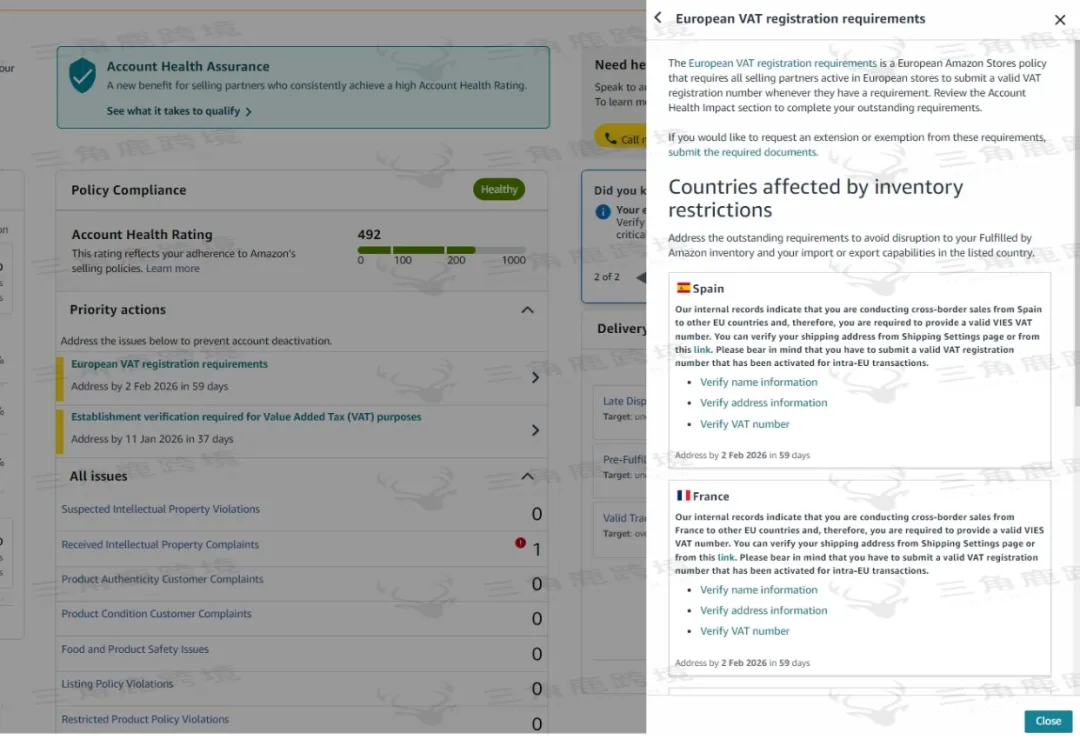Verify VAT number for France

tap(745, 631)
